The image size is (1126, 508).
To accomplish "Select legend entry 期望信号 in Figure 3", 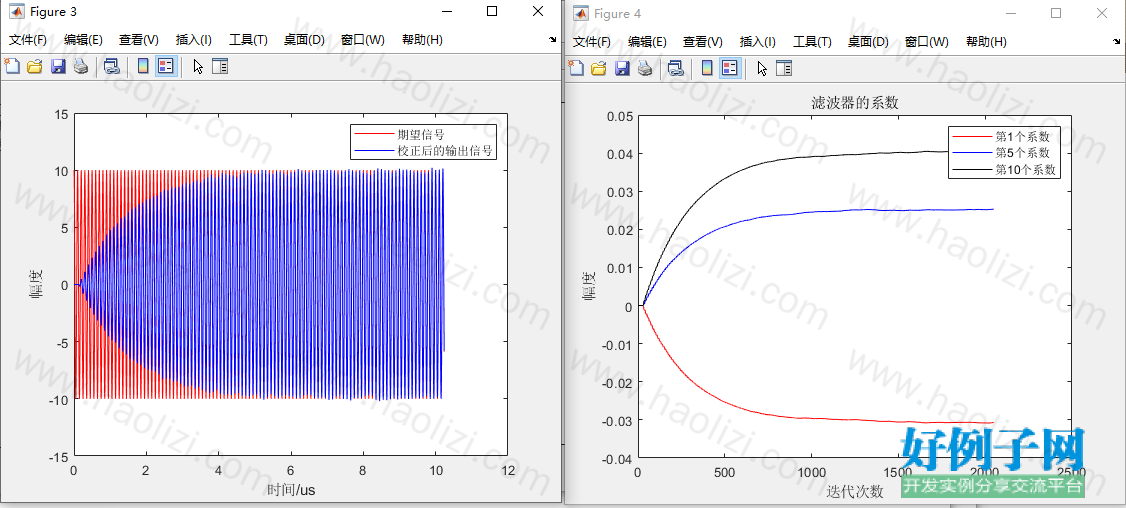I will pyautogui.click(x=421, y=135).
